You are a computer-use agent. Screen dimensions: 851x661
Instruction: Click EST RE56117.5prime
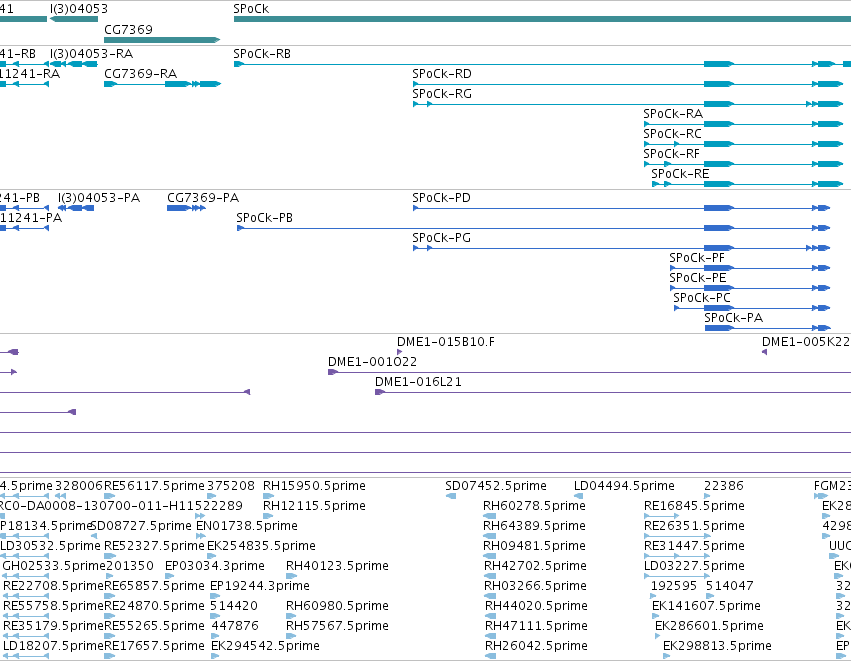[x=154, y=486]
